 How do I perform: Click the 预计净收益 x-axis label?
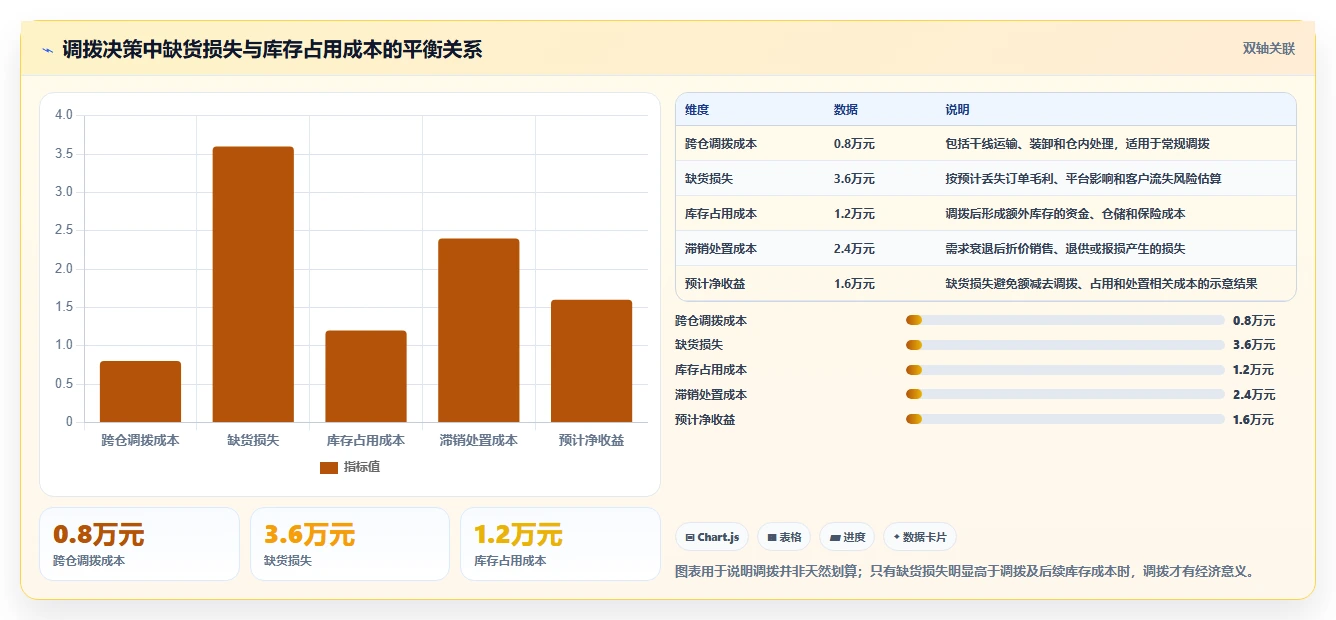[591, 440]
